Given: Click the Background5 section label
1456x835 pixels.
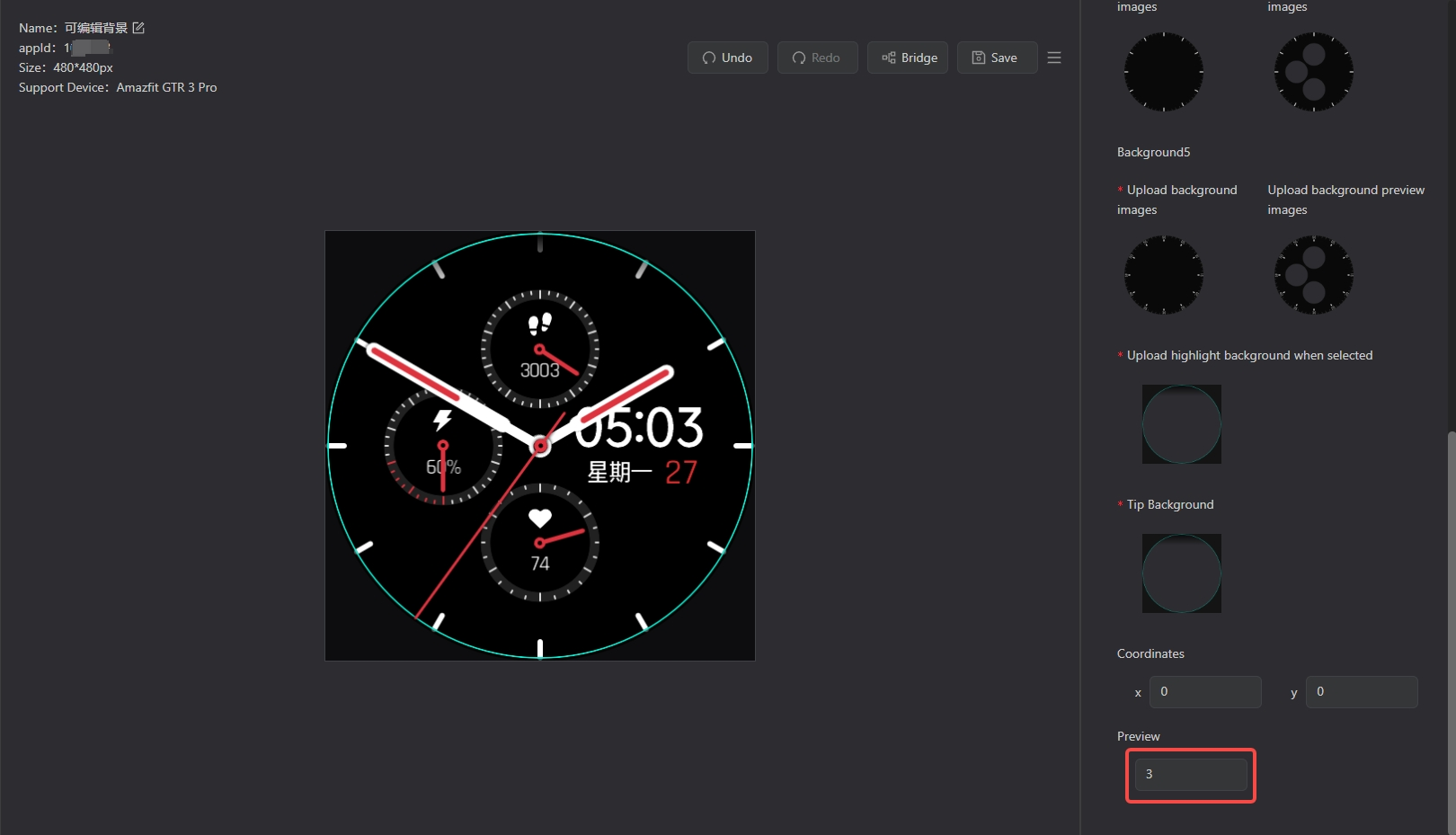Looking at the screenshot, I should [1153, 152].
